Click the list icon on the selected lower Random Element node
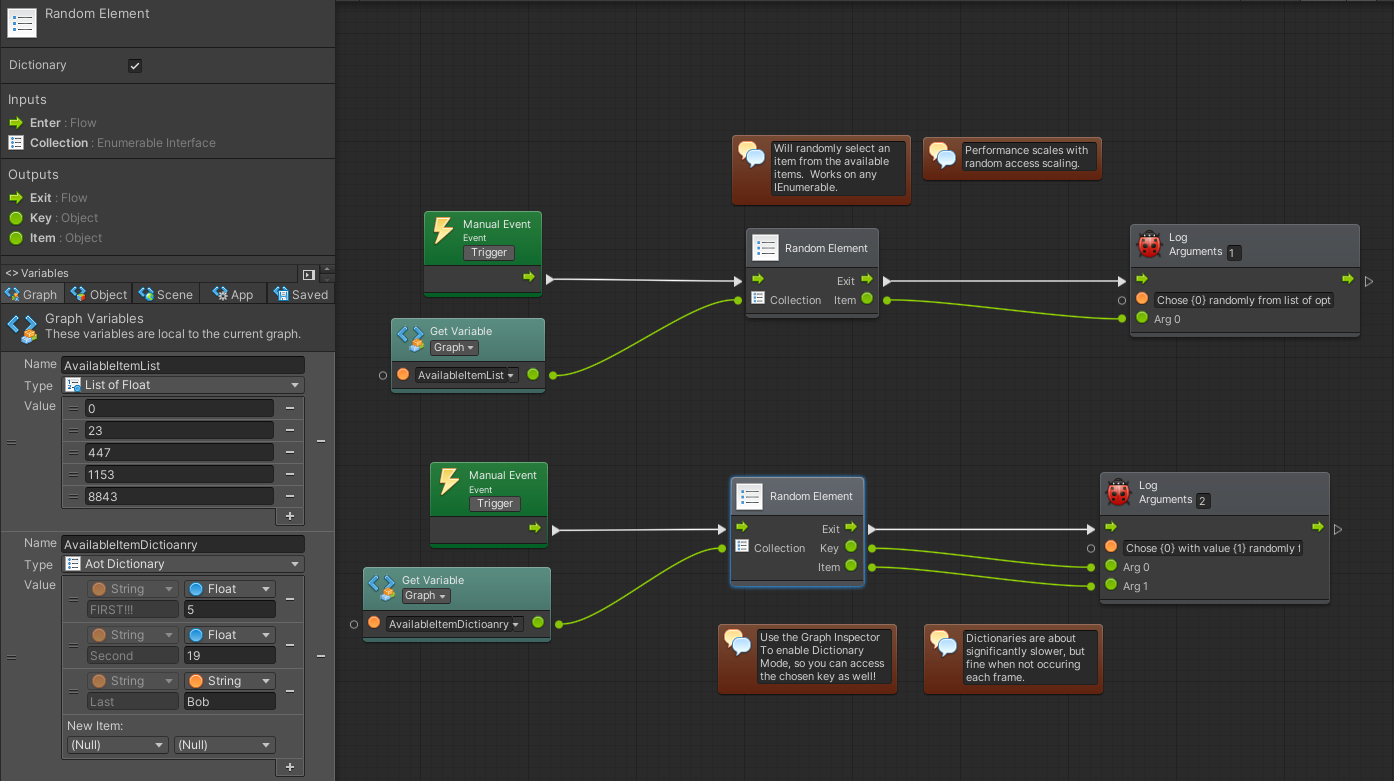The width and height of the screenshot is (1394, 781). coord(750,496)
